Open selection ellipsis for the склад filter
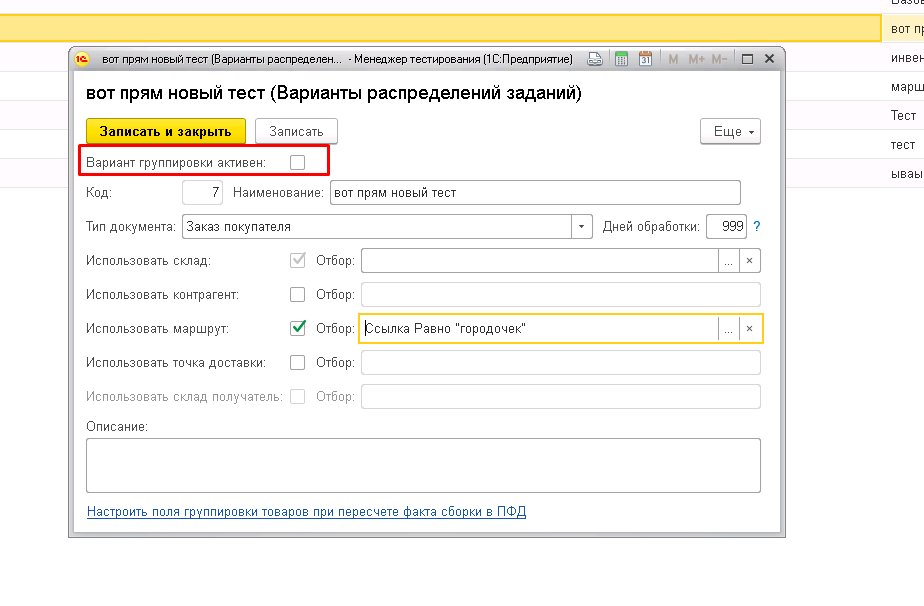The image size is (924, 606). pos(728,261)
